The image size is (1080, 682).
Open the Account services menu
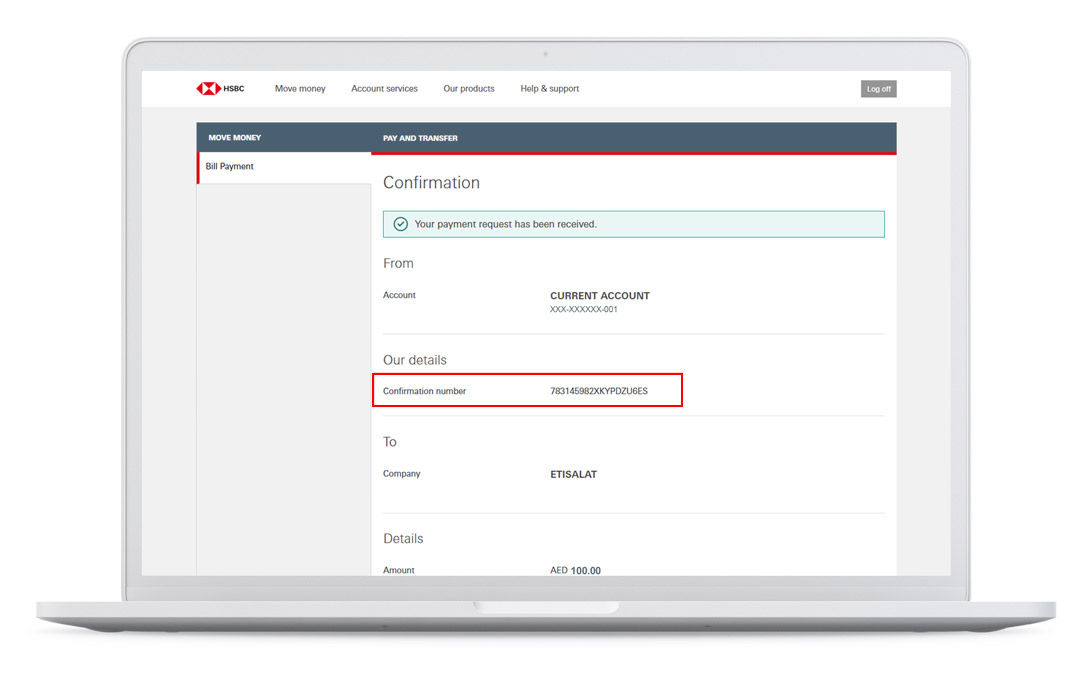pos(384,88)
